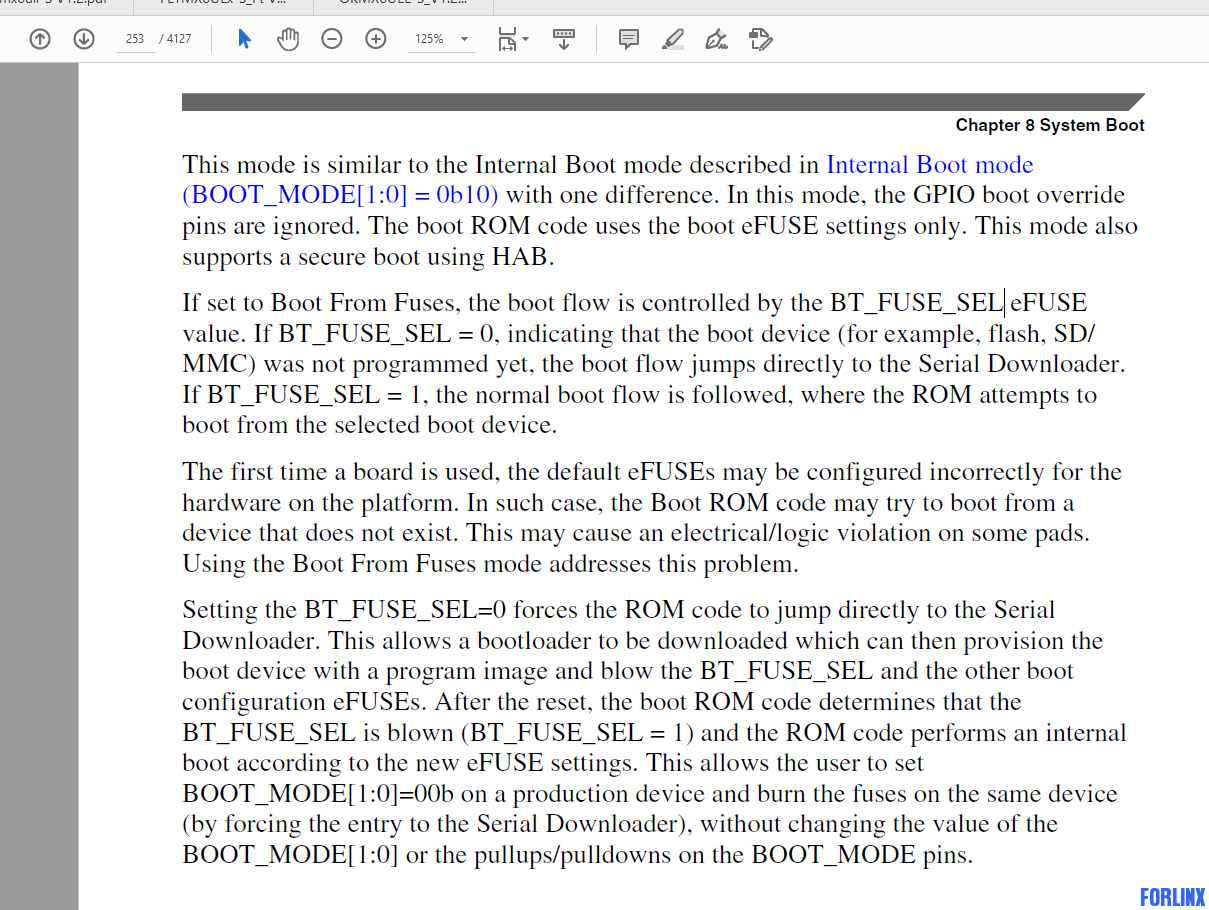1209x910 pixels.
Task: Follow the (BOOT_MODE[1:0] = 0b10) link
Action: [x=340, y=195]
